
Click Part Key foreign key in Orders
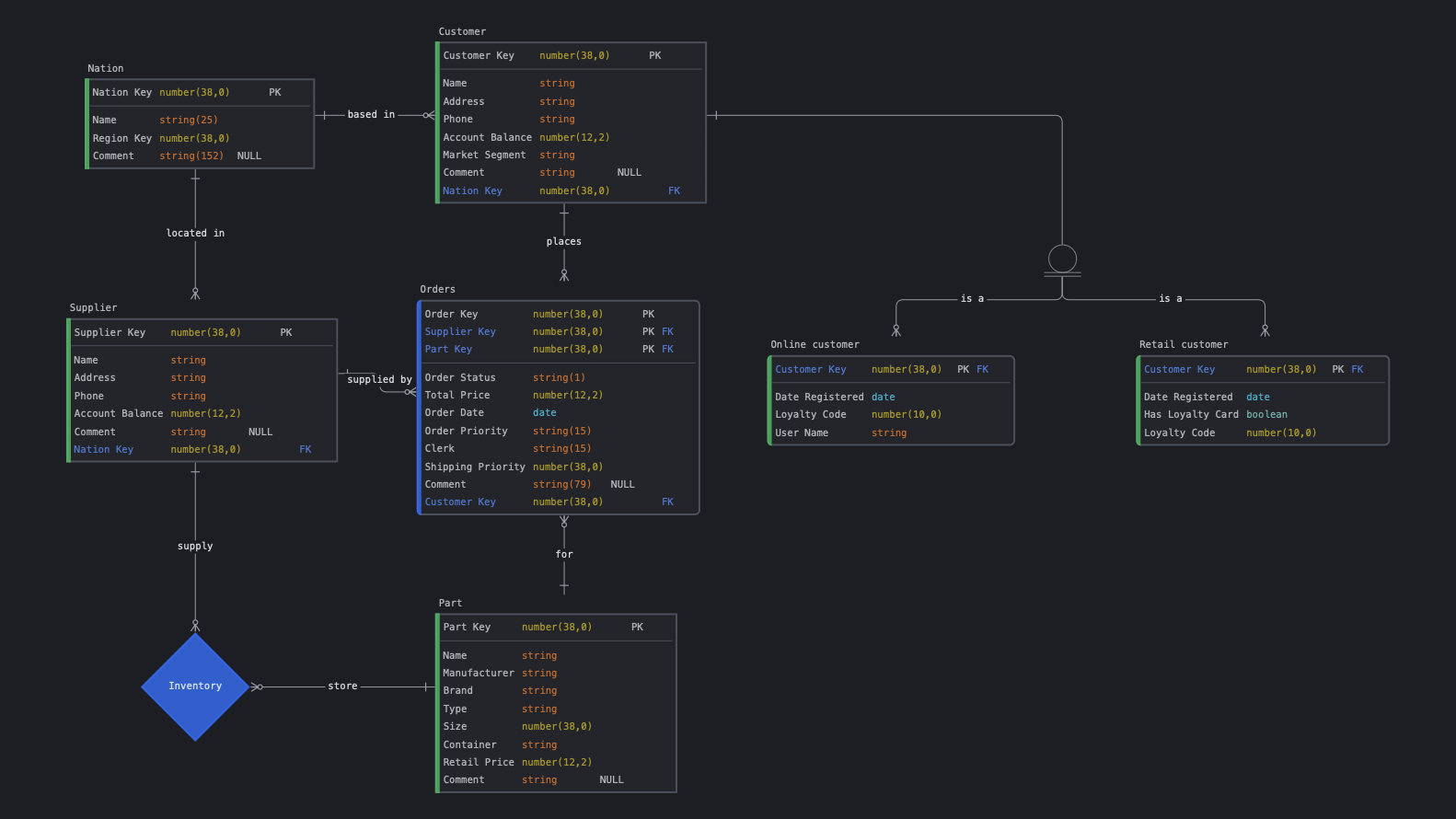560,350
